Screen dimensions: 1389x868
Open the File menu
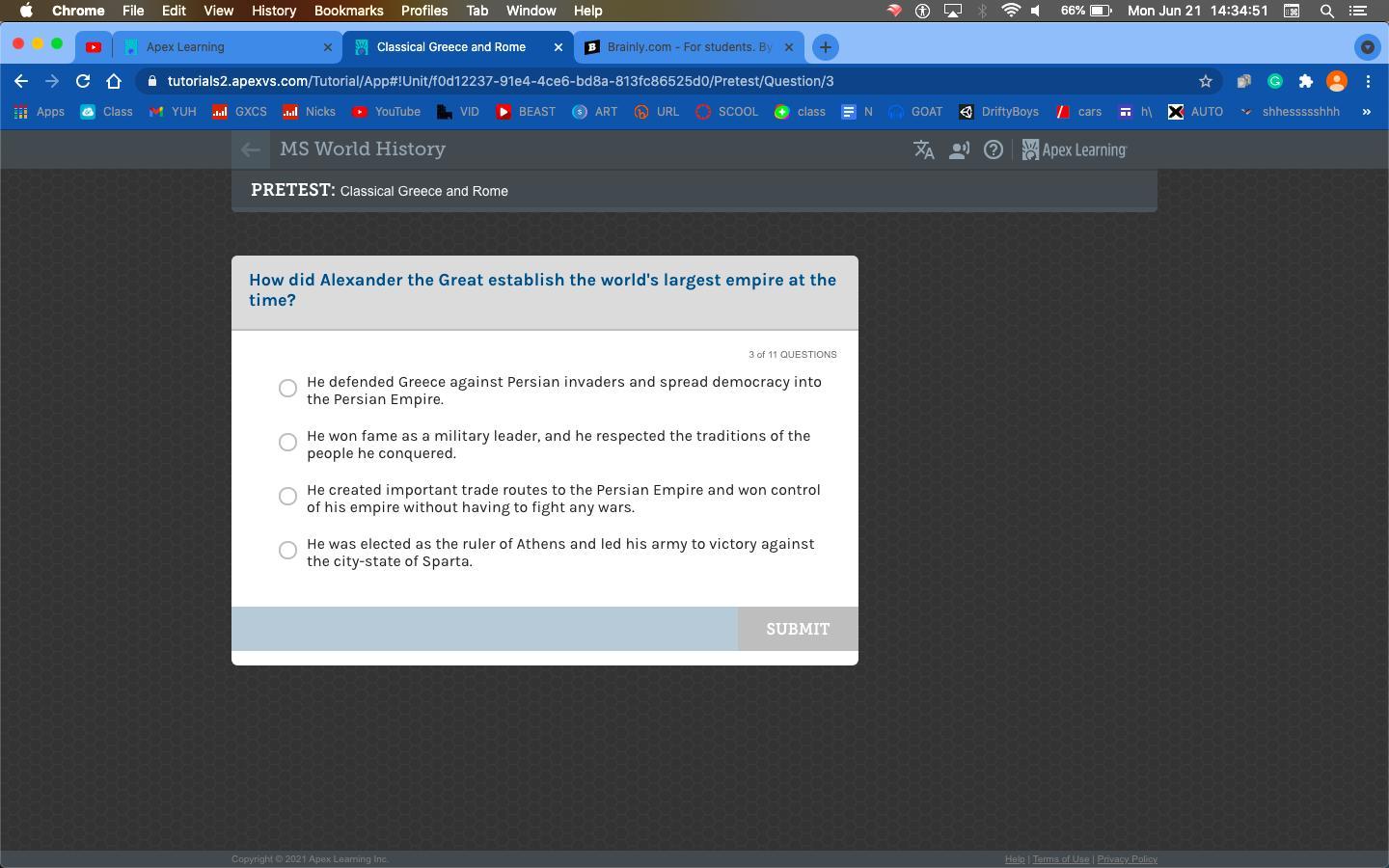[x=133, y=11]
